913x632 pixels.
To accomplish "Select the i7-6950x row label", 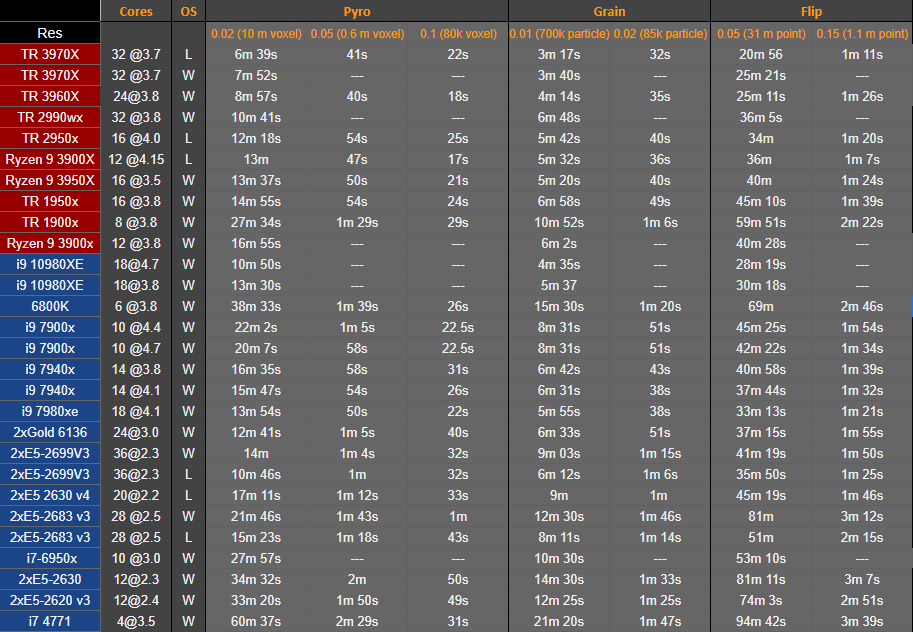I will (50, 558).
